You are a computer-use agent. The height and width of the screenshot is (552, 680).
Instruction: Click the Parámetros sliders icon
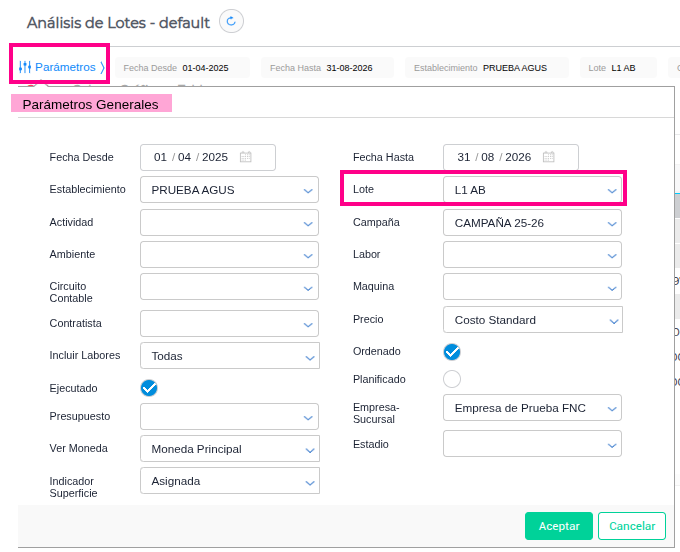point(25,67)
